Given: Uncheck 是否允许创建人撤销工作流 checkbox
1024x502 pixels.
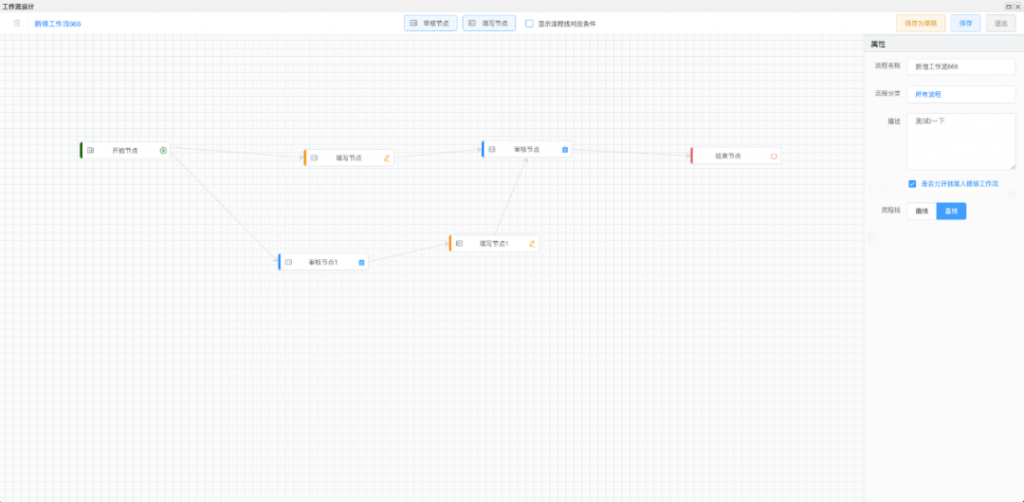Looking at the screenshot, I should (x=912, y=184).
